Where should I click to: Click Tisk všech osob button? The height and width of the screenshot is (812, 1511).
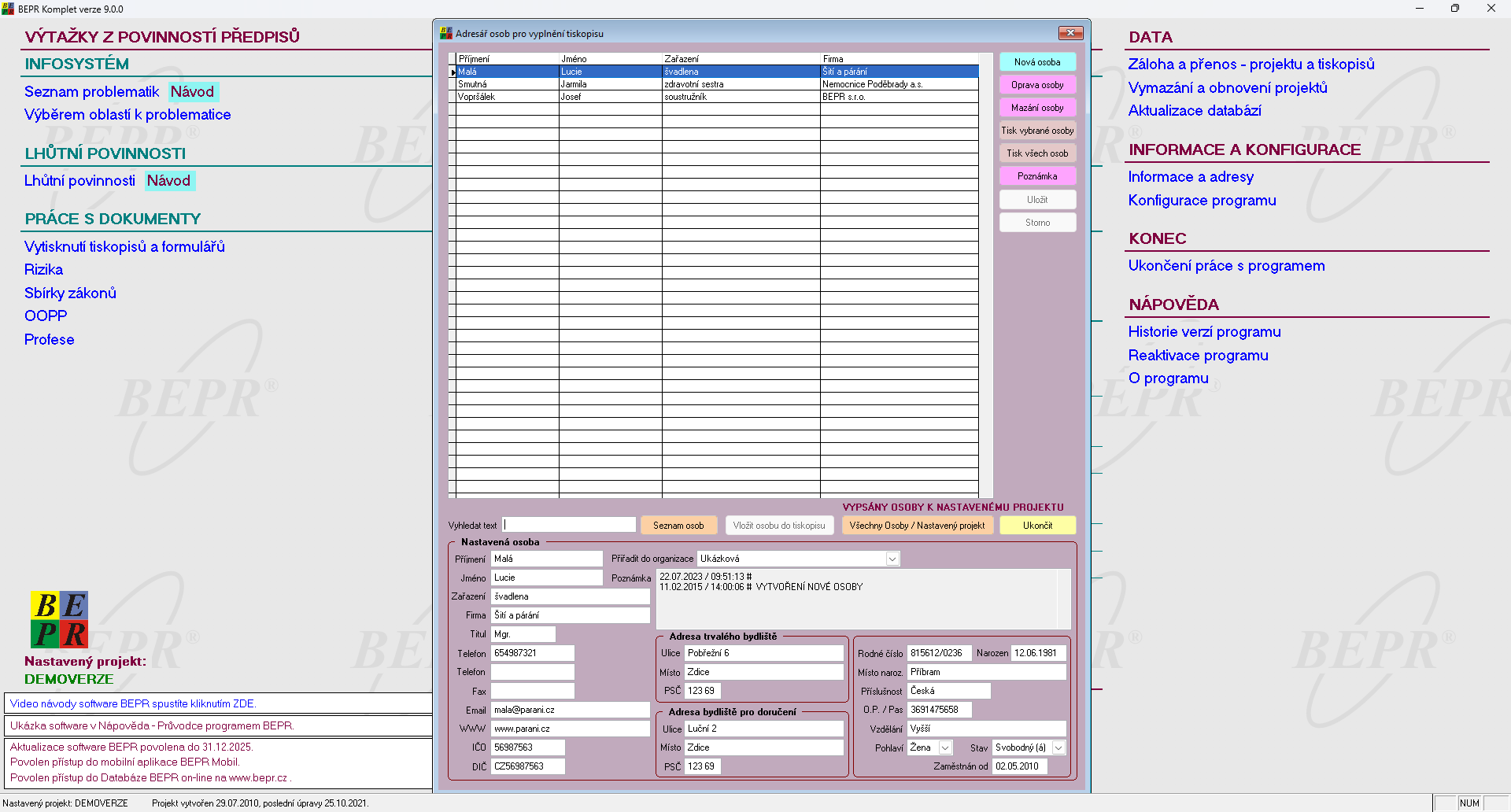[x=1037, y=153]
